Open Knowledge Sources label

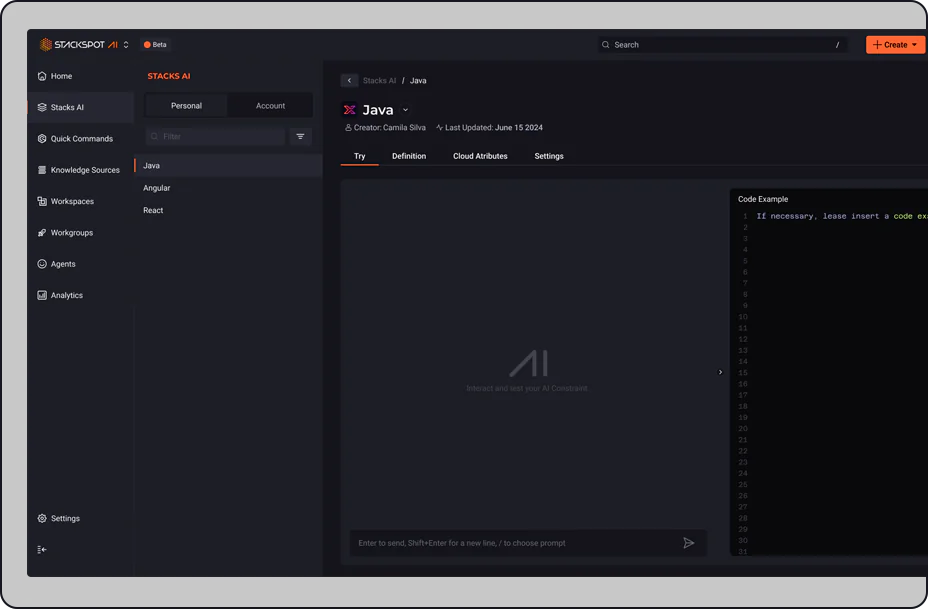point(85,170)
